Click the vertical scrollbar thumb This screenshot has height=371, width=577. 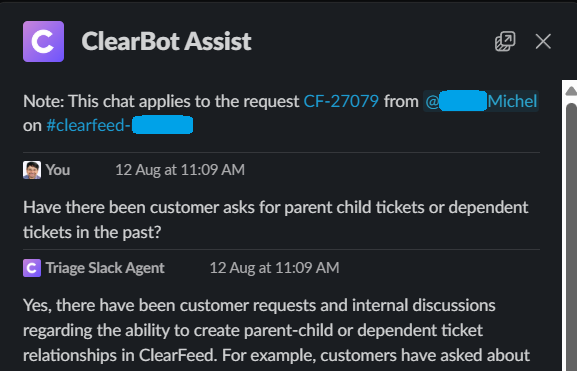(x=571, y=236)
